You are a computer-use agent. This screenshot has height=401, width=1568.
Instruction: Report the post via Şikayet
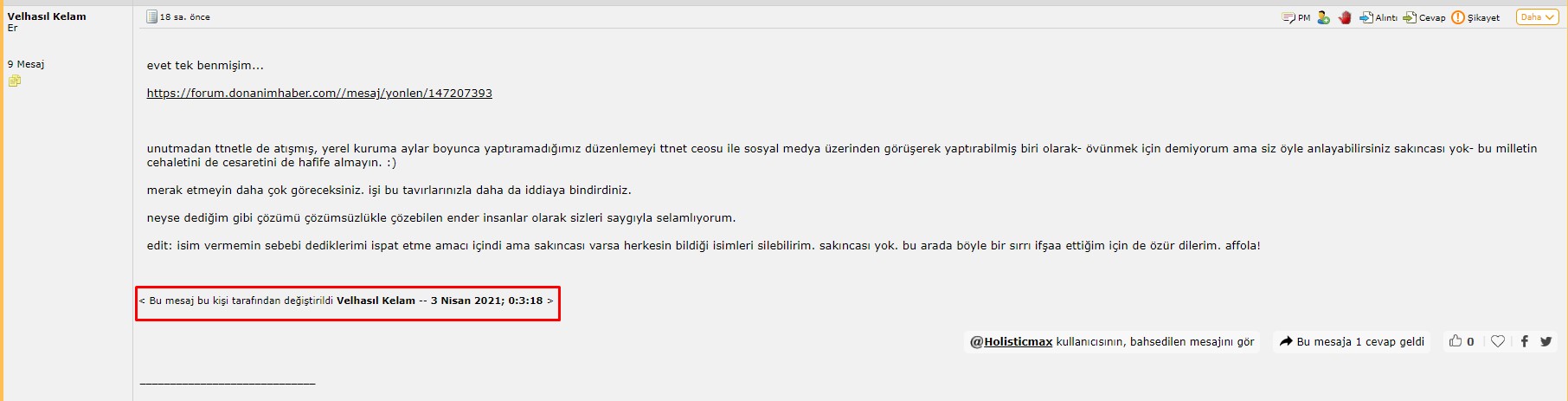[x=1475, y=17]
